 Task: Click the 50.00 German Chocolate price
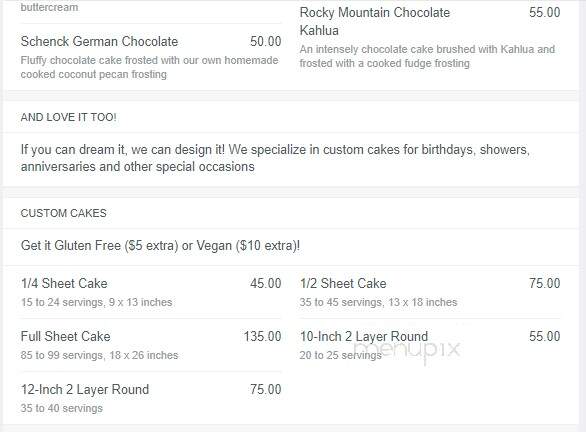(266, 41)
